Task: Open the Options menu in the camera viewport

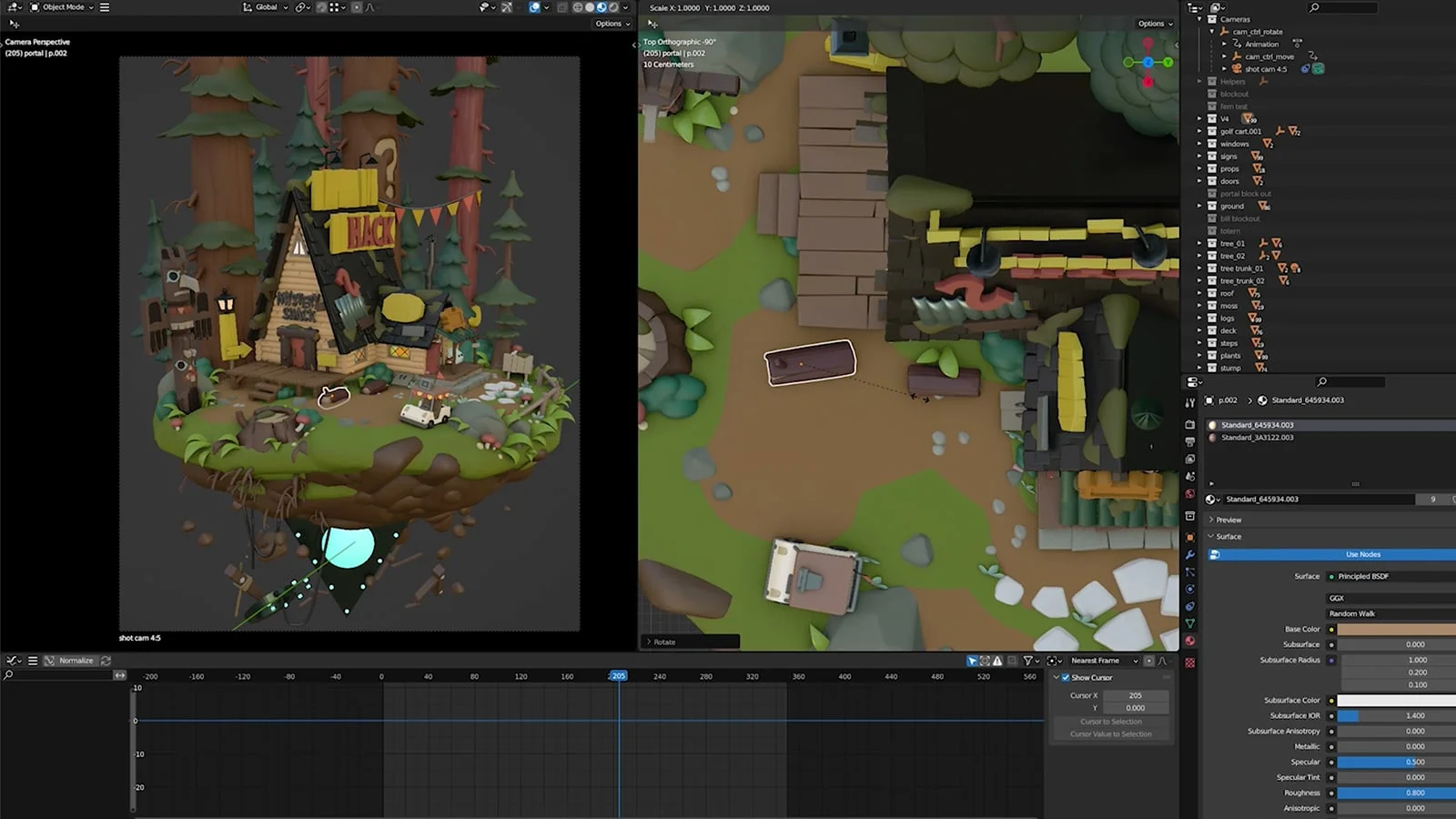Action: coord(611,24)
